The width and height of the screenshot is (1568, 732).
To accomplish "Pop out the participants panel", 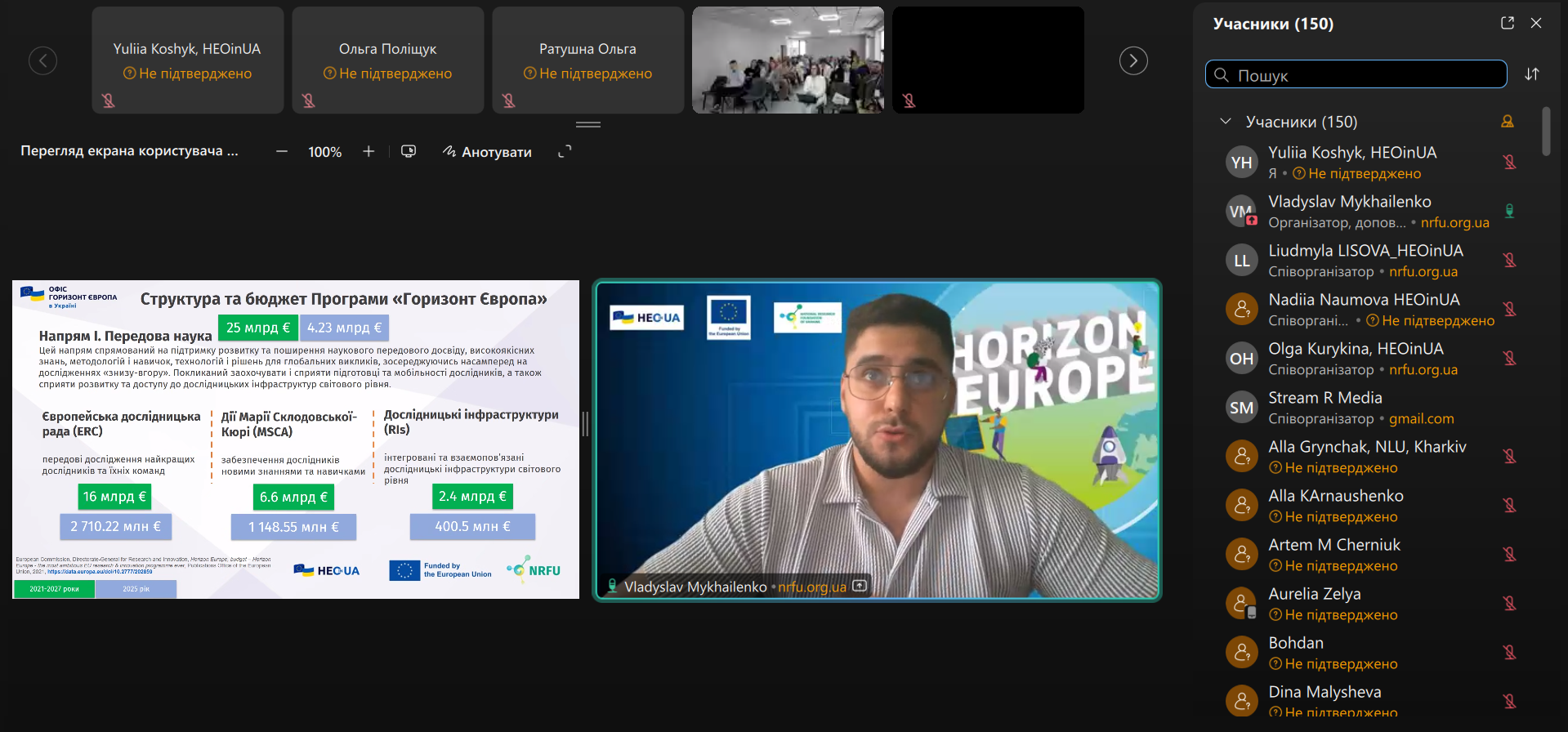I will (1508, 23).
